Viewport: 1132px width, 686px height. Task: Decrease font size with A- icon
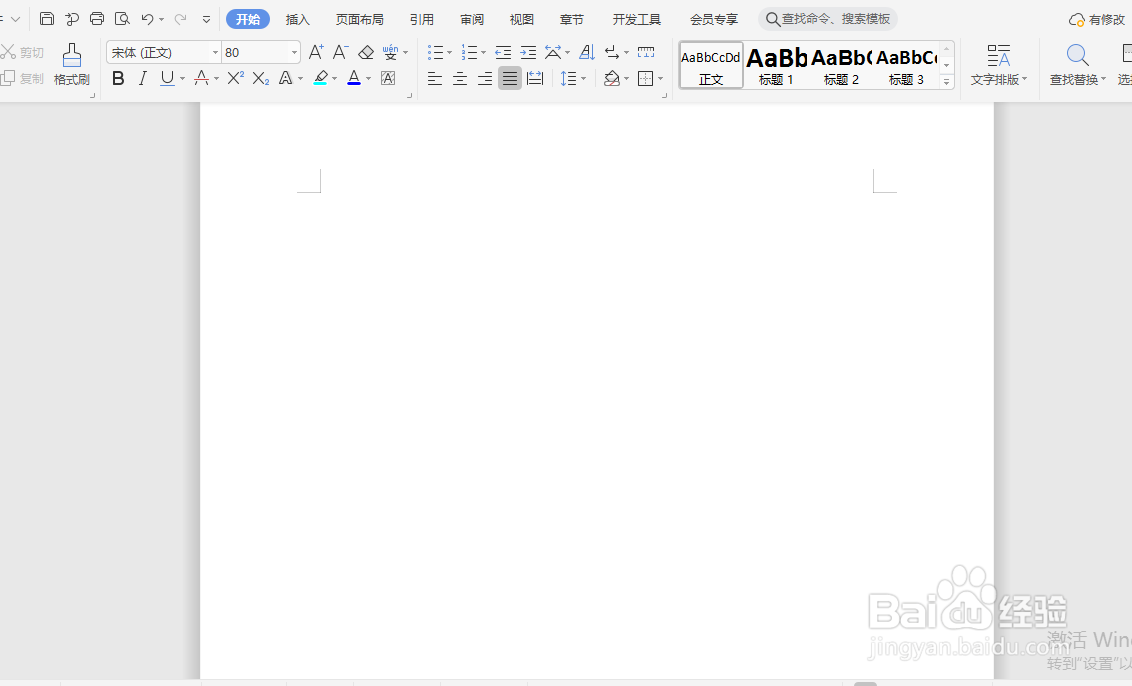click(x=341, y=52)
